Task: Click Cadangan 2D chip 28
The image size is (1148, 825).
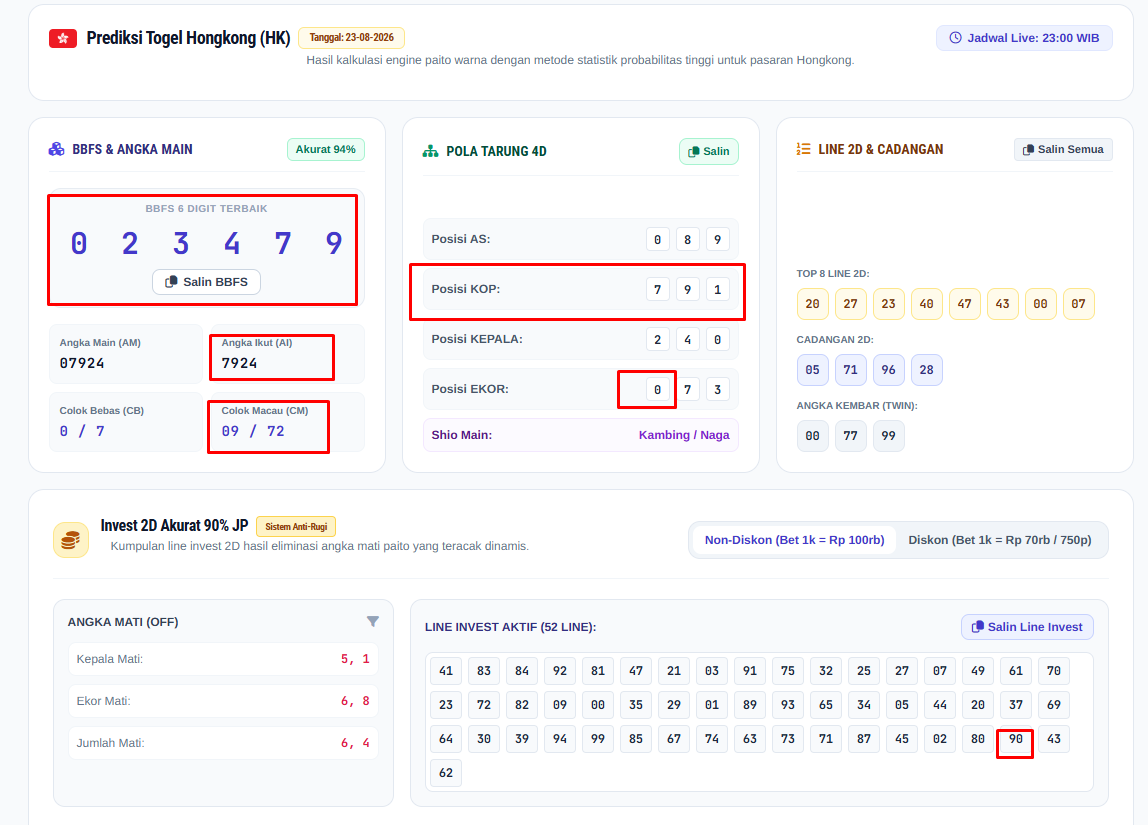Action: click(927, 370)
